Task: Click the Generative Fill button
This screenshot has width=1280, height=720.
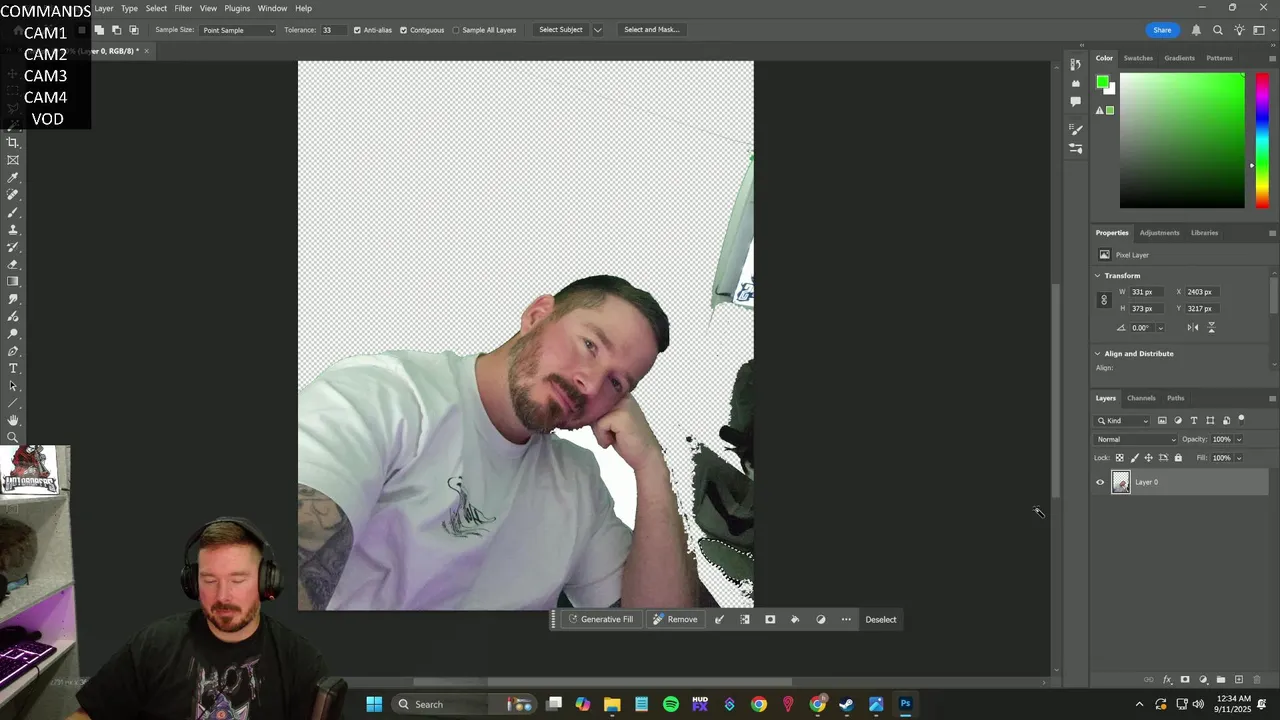Action: pyautogui.click(x=601, y=619)
